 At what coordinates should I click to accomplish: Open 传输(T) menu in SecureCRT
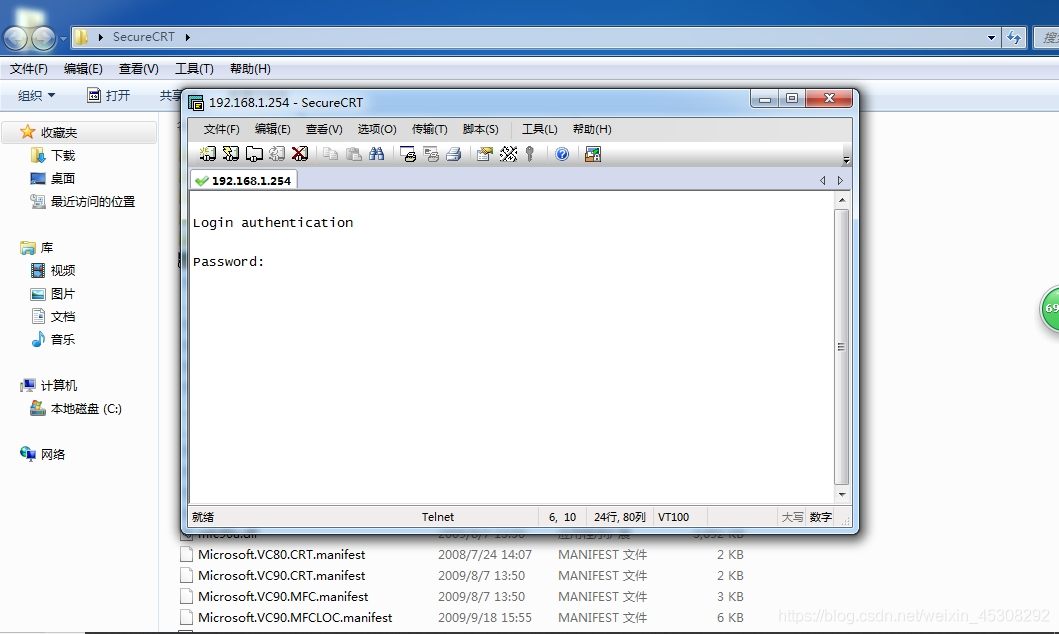pyautogui.click(x=430, y=129)
